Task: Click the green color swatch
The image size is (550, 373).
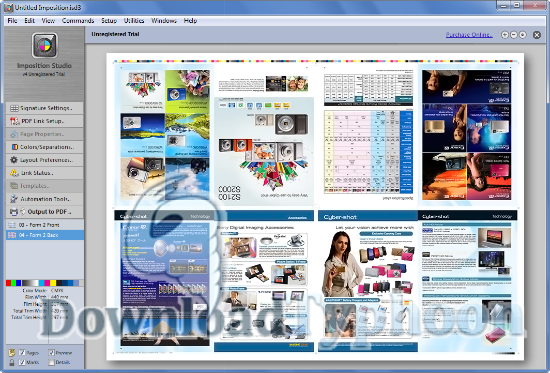Action: [x=13, y=283]
